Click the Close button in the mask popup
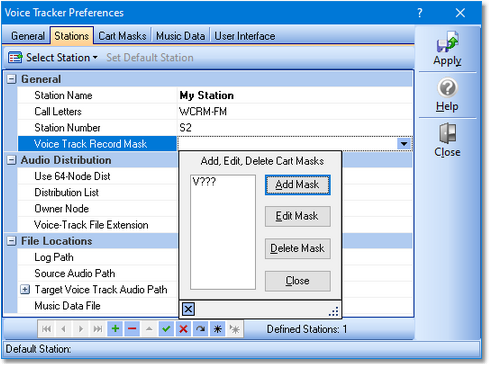489x366 pixels. pos(298,281)
